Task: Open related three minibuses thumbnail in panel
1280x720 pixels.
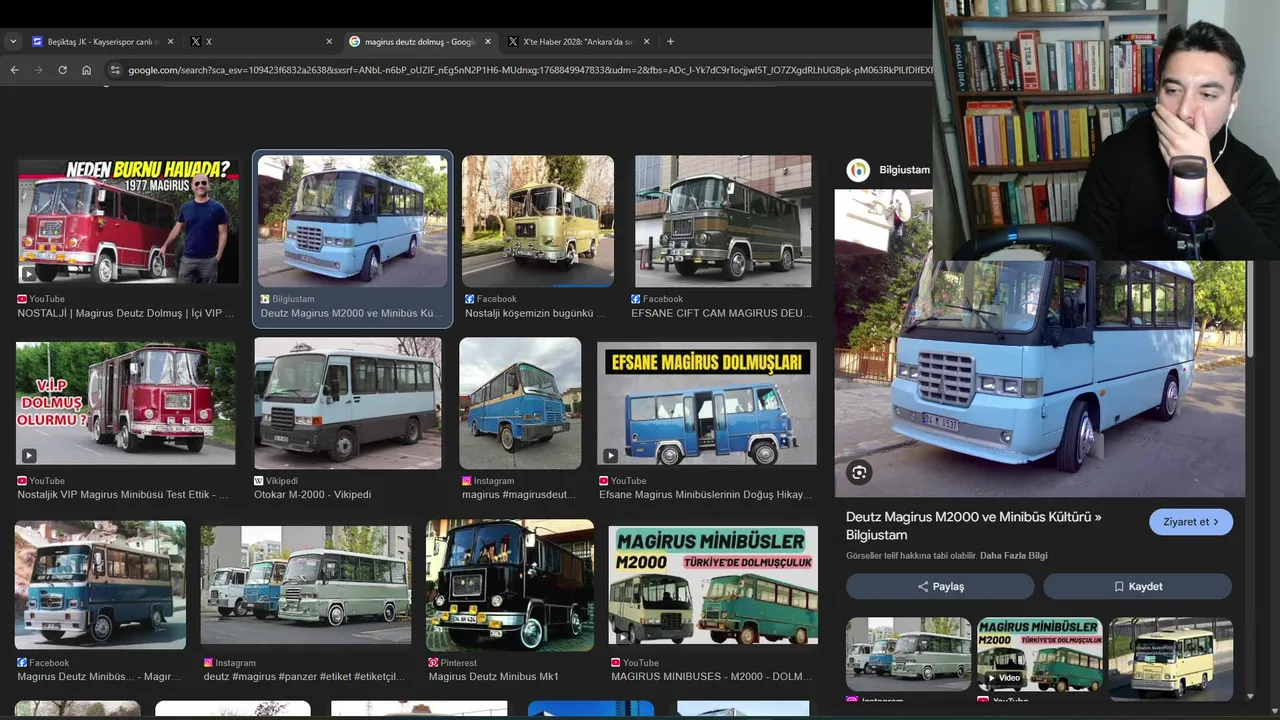Action: 908,654
